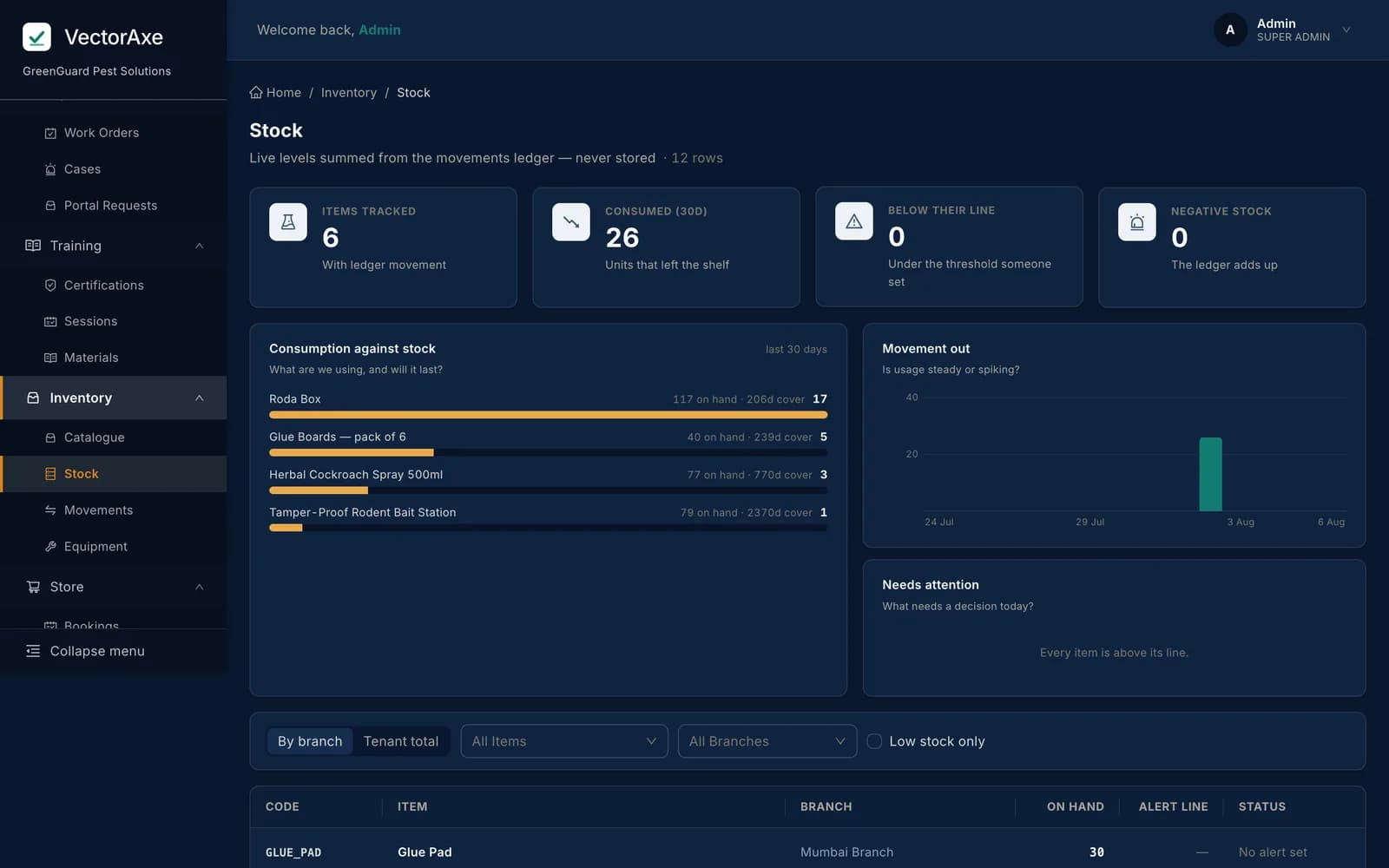
Task: Click the BRANCH column header
Action: click(826, 806)
